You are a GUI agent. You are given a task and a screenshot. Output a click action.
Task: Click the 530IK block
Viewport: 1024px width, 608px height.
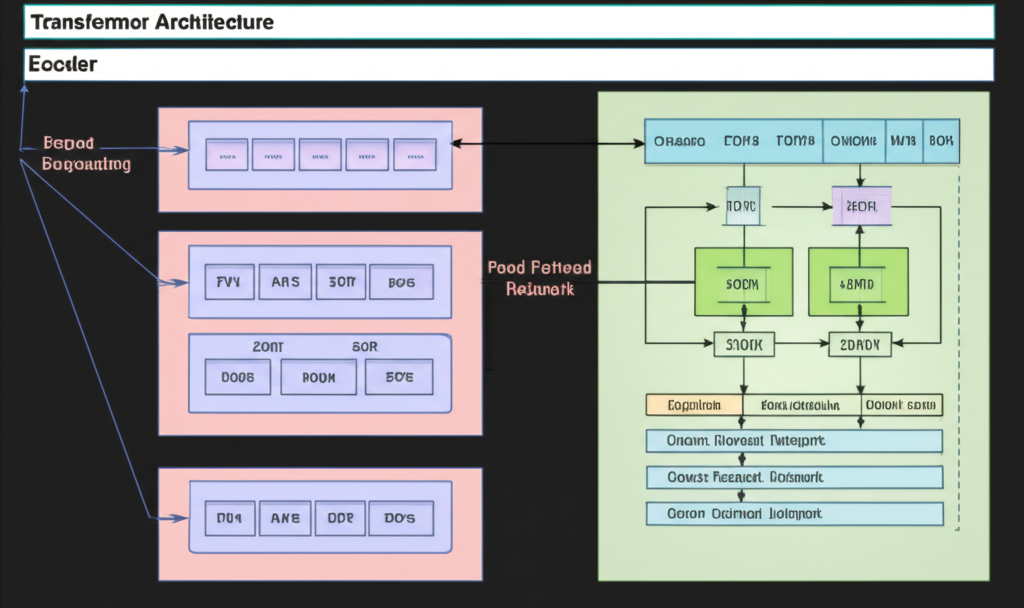pyautogui.click(x=744, y=343)
